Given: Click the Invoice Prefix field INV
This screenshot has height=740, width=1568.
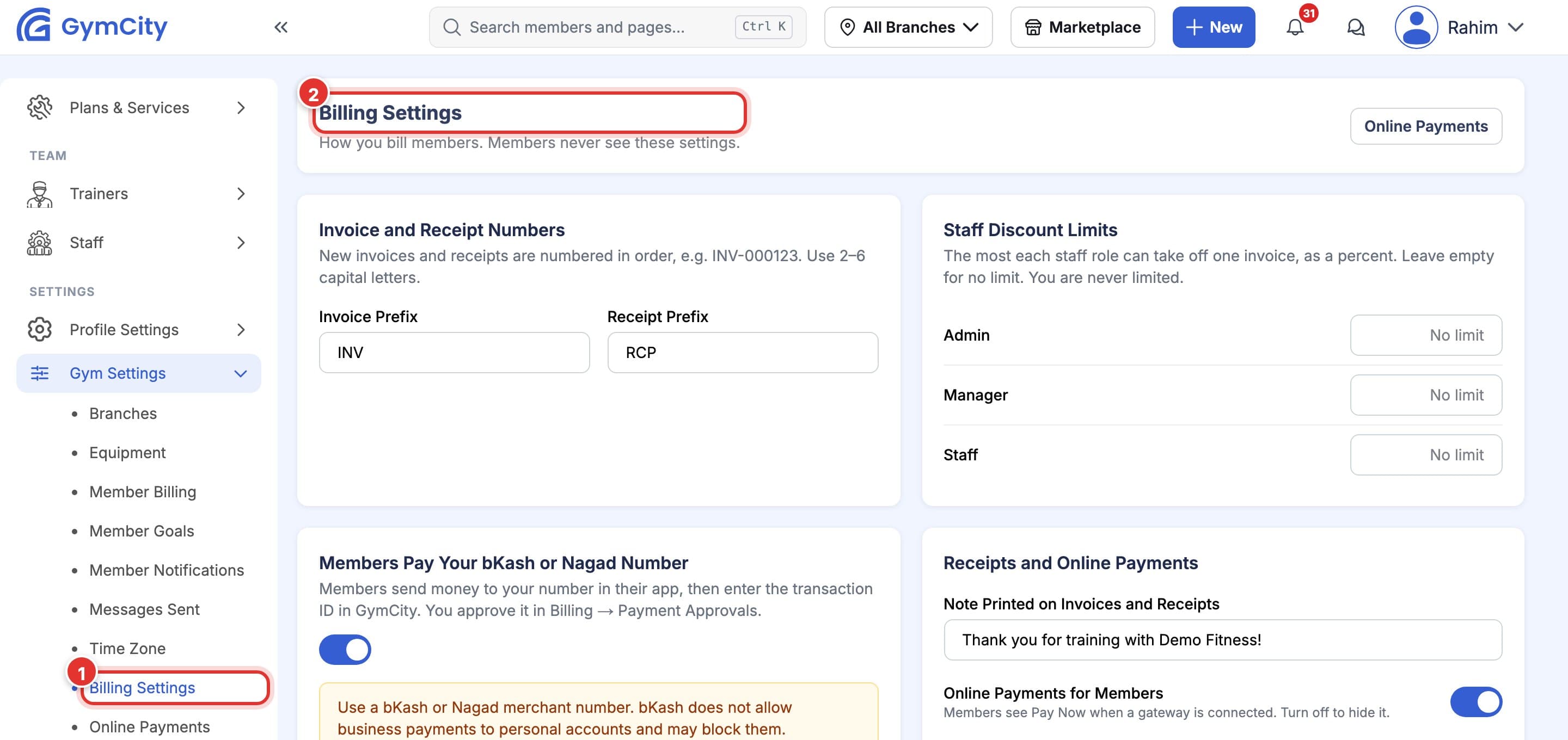Looking at the screenshot, I should 454,353.
